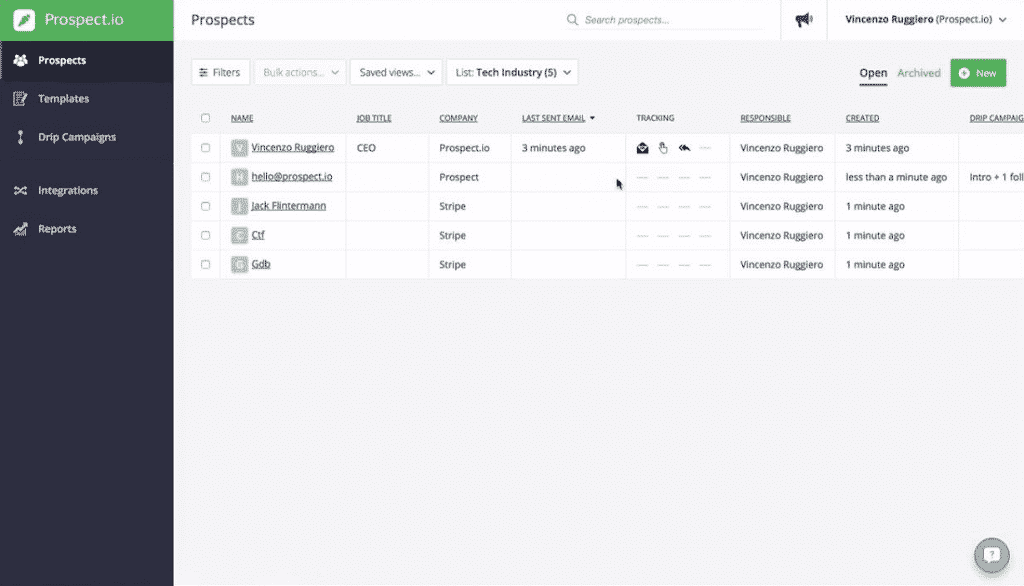Click the megaphone announcements icon
Screen dimensions: 1024x586
805,20
